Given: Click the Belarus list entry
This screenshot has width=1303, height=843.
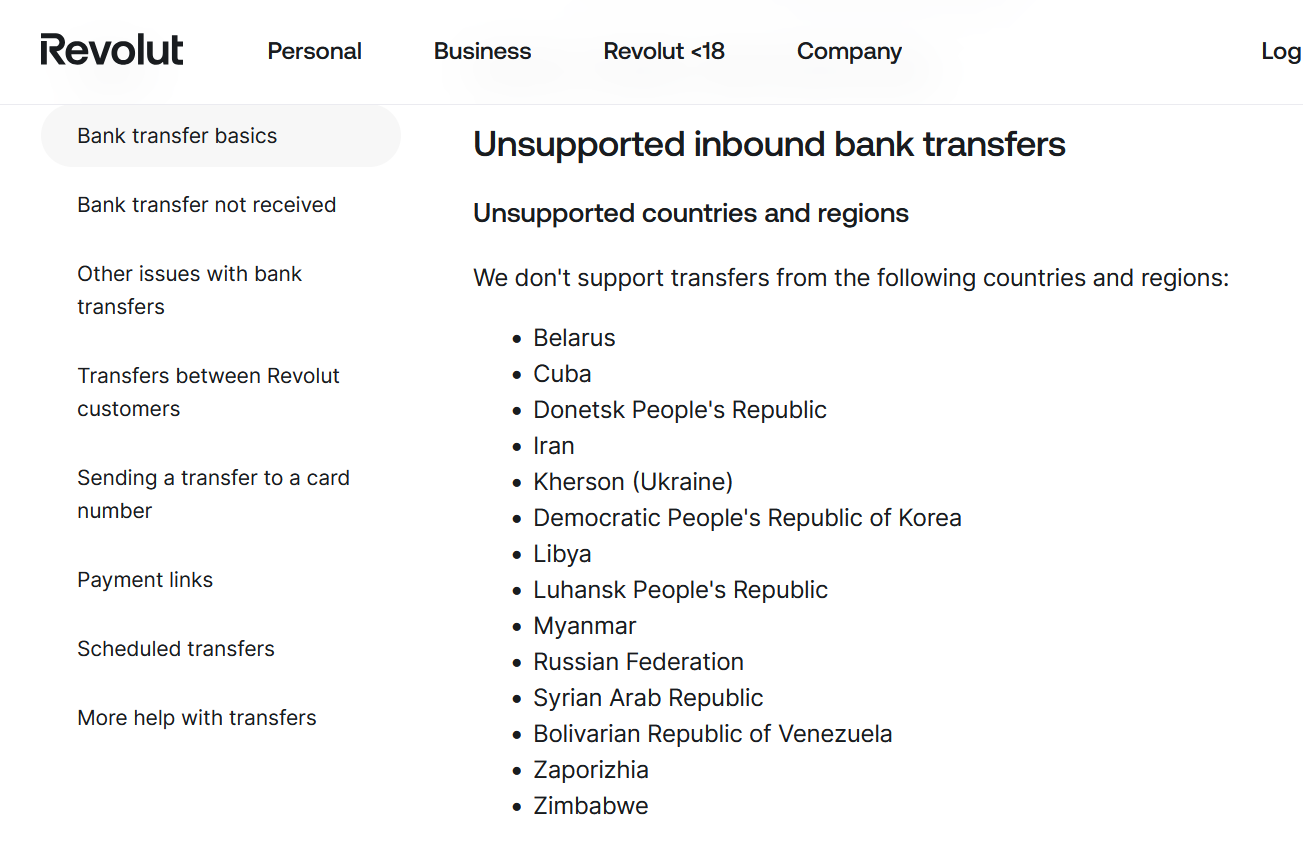Looking at the screenshot, I should [574, 338].
